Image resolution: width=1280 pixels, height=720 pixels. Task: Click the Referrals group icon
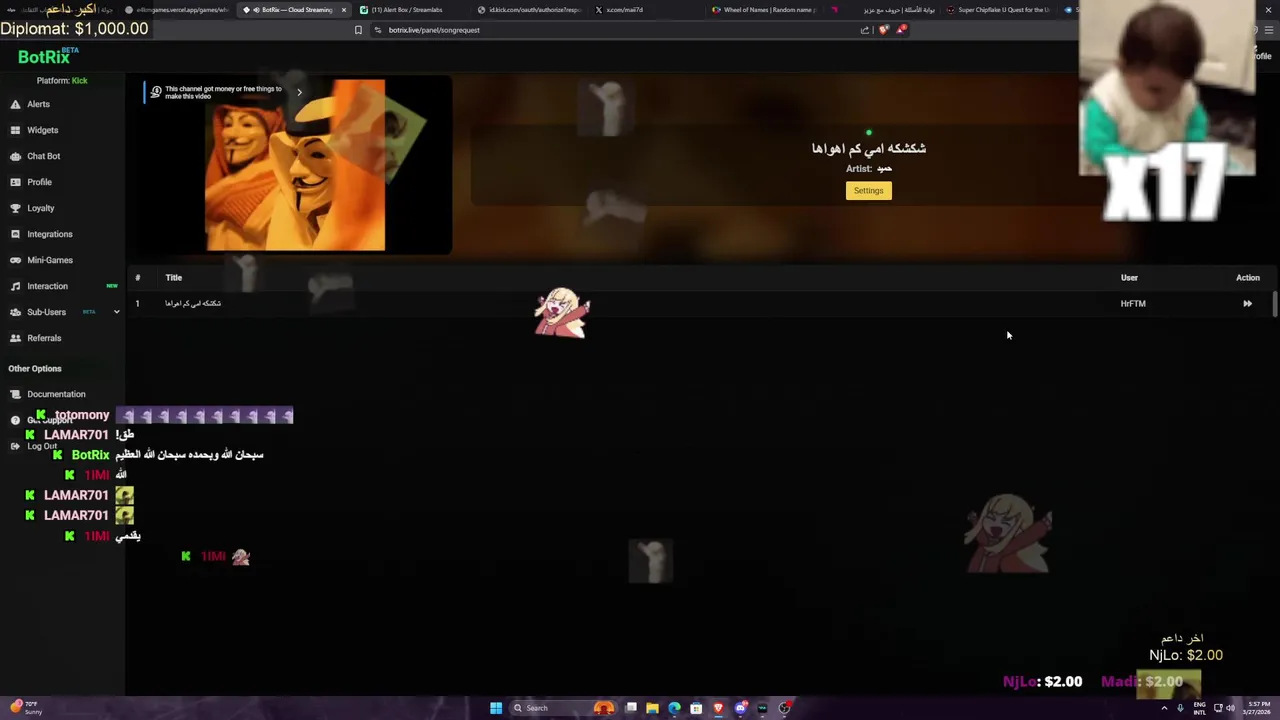[15, 338]
